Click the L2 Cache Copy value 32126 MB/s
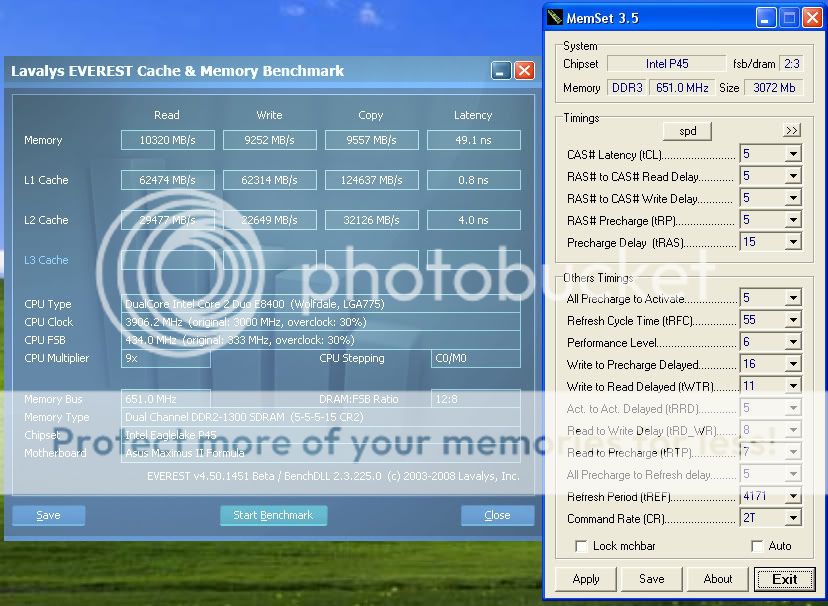828x606 pixels. tap(372, 220)
